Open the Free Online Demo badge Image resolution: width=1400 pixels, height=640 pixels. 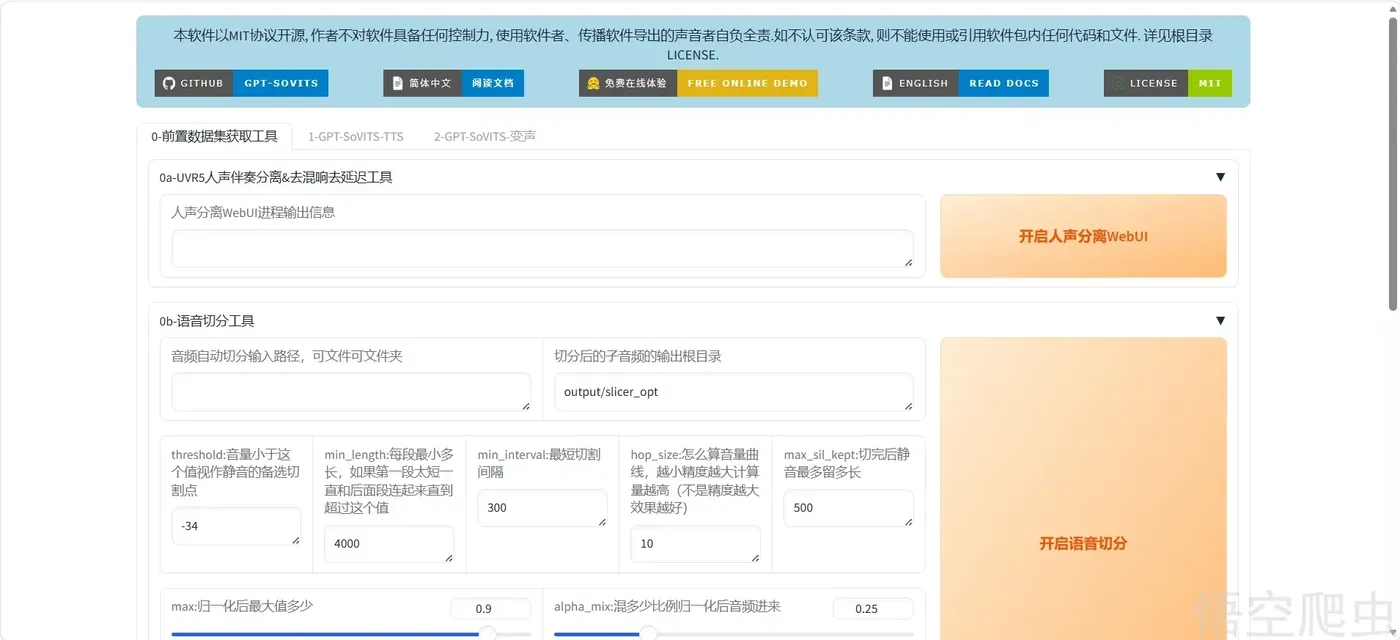pyautogui.click(x=698, y=83)
